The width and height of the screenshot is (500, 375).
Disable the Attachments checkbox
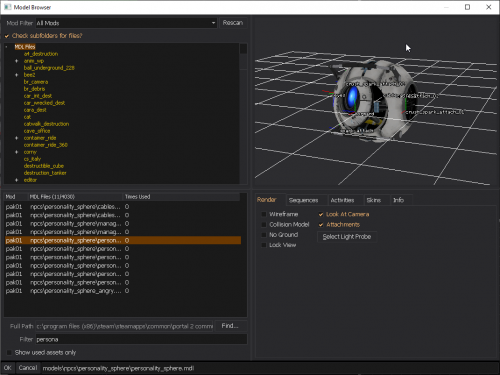(321, 225)
